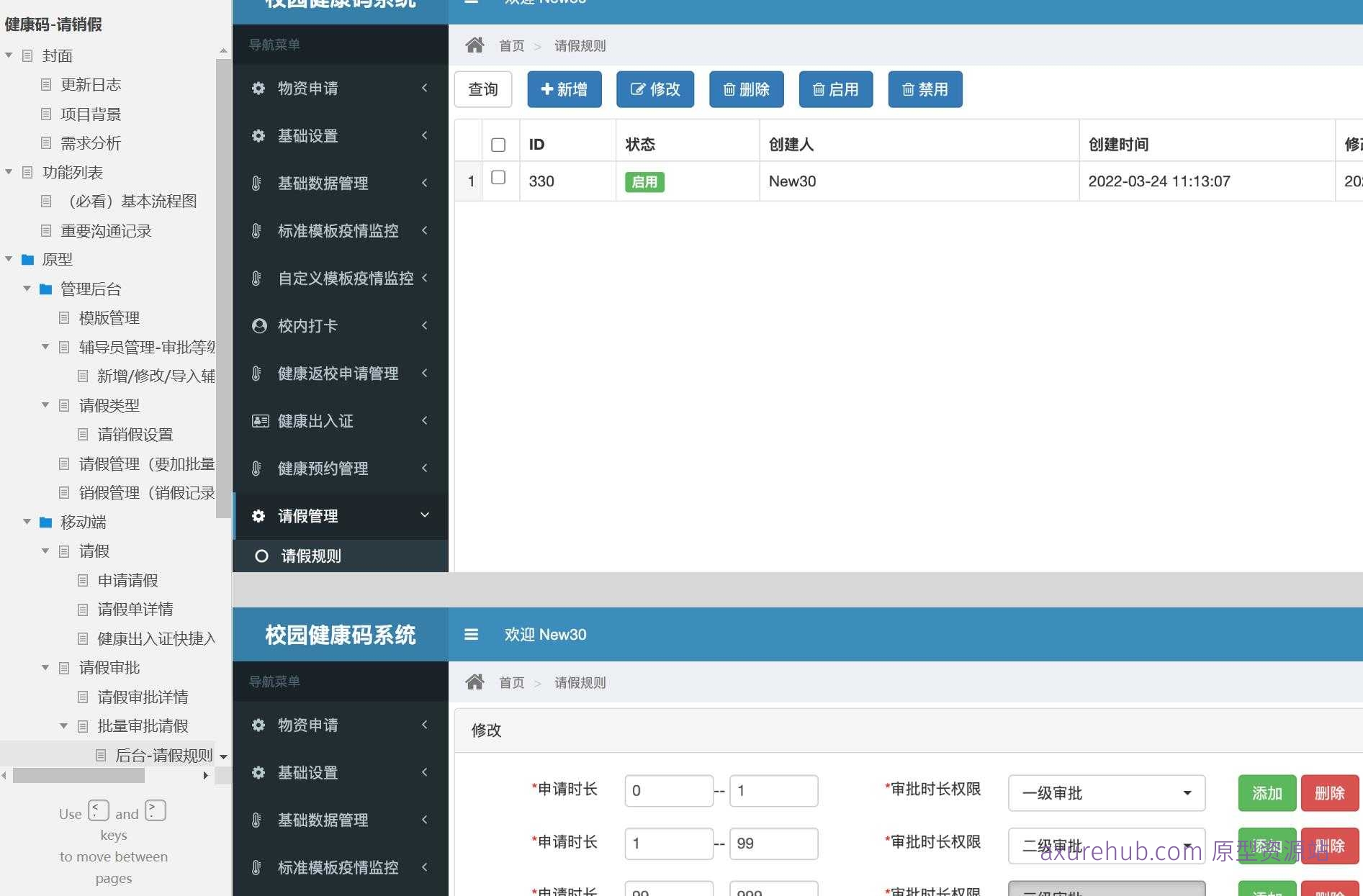Click the green 添加 button

pos(1267,793)
